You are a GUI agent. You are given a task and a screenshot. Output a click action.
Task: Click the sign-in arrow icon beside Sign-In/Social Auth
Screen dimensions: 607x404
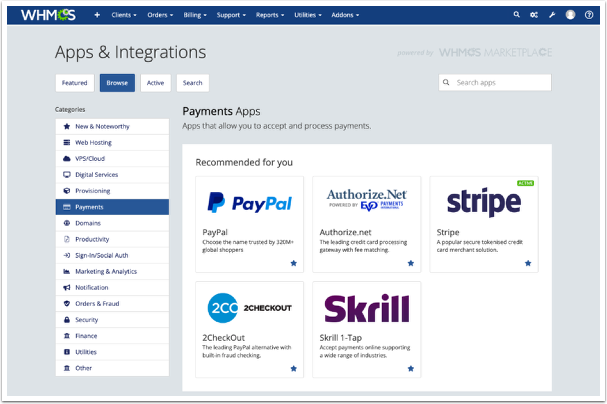[67, 255]
